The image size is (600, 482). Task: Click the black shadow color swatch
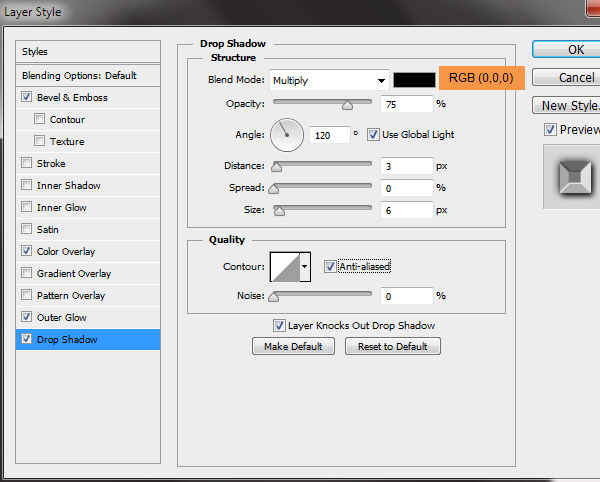(x=414, y=80)
